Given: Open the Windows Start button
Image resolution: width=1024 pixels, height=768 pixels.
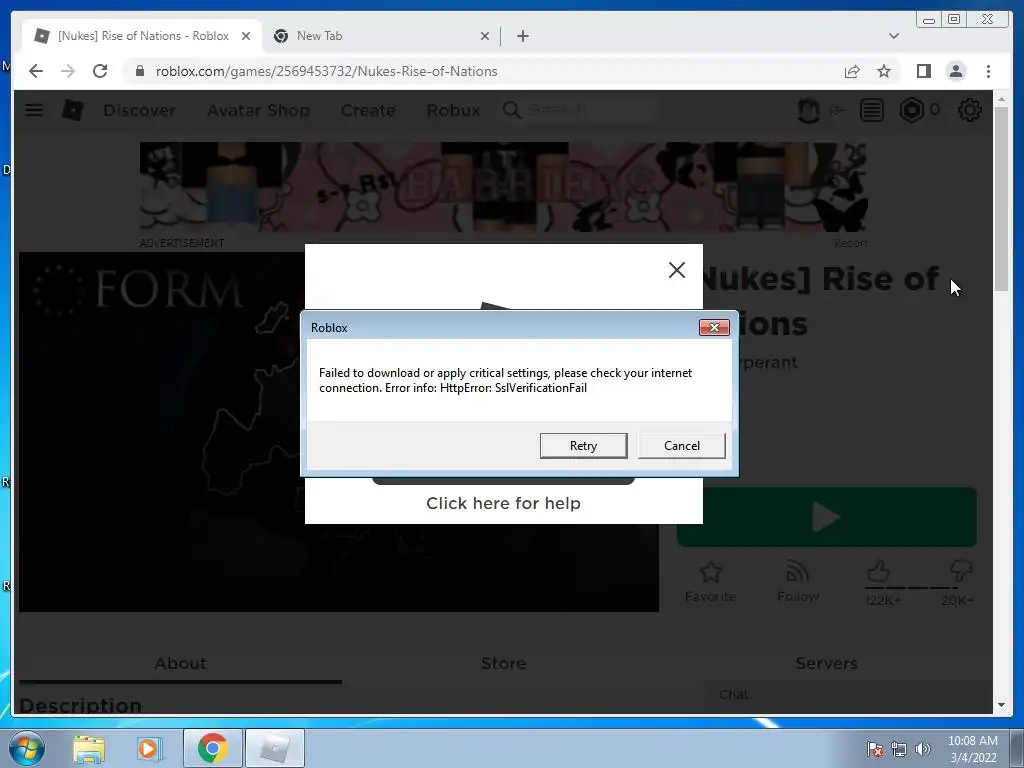Looking at the screenshot, I should [x=27, y=748].
